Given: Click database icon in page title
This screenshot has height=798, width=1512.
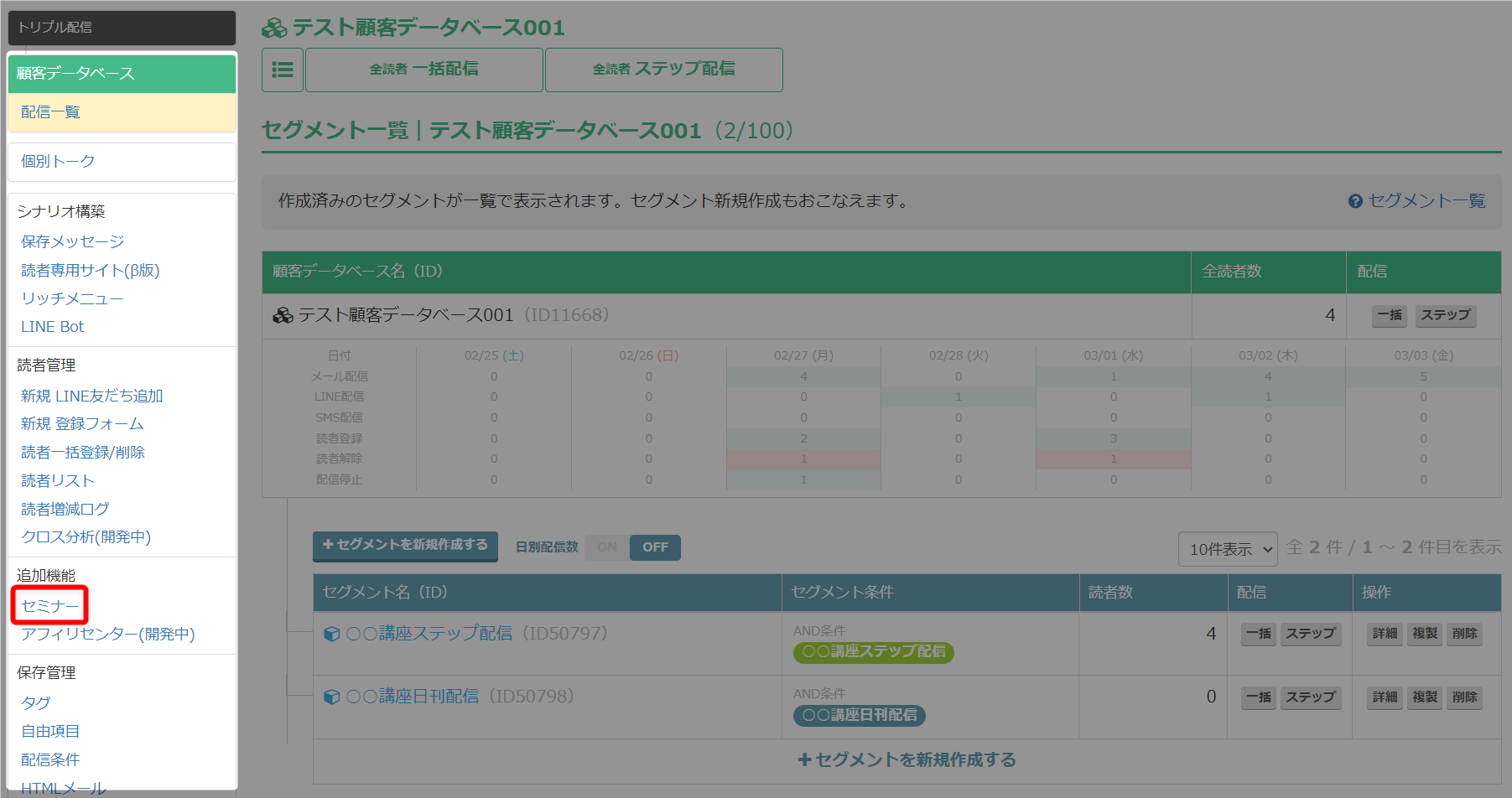Looking at the screenshot, I should 274,28.
